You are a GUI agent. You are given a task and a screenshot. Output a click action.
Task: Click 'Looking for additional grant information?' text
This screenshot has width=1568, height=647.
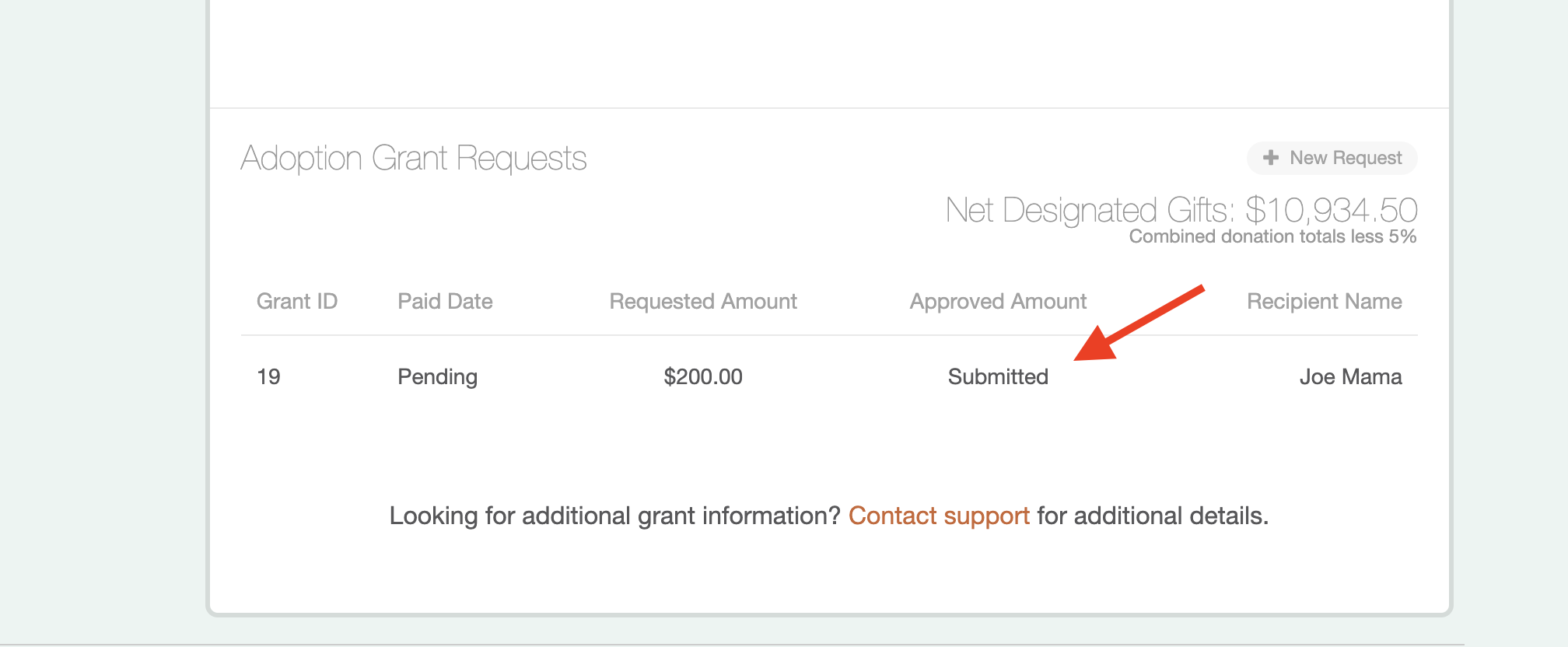(x=615, y=516)
